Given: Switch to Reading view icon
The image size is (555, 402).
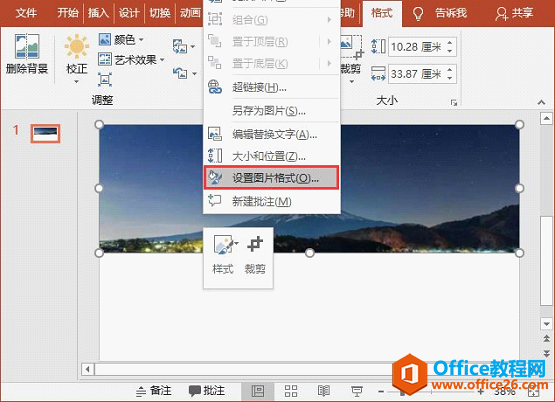Looking at the screenshot, I should (x=324, y=391).
